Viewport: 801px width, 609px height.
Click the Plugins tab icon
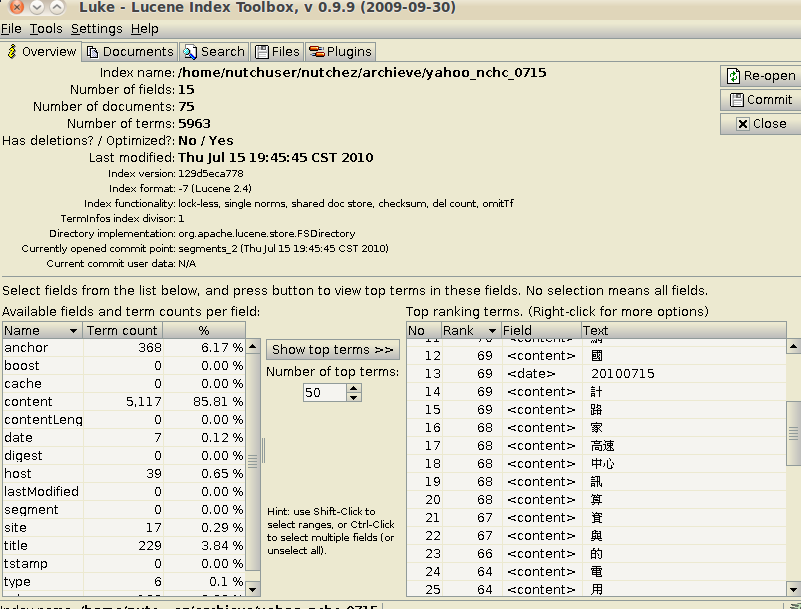click(x=317, y=52)
